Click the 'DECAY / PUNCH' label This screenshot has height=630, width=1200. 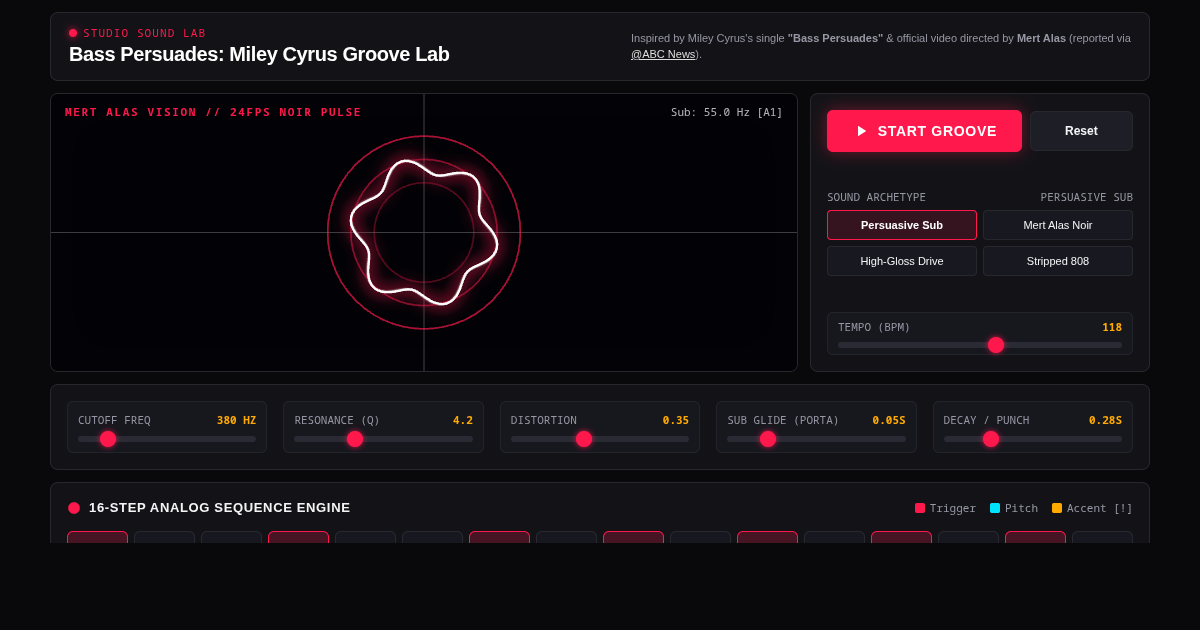(986, 421)
